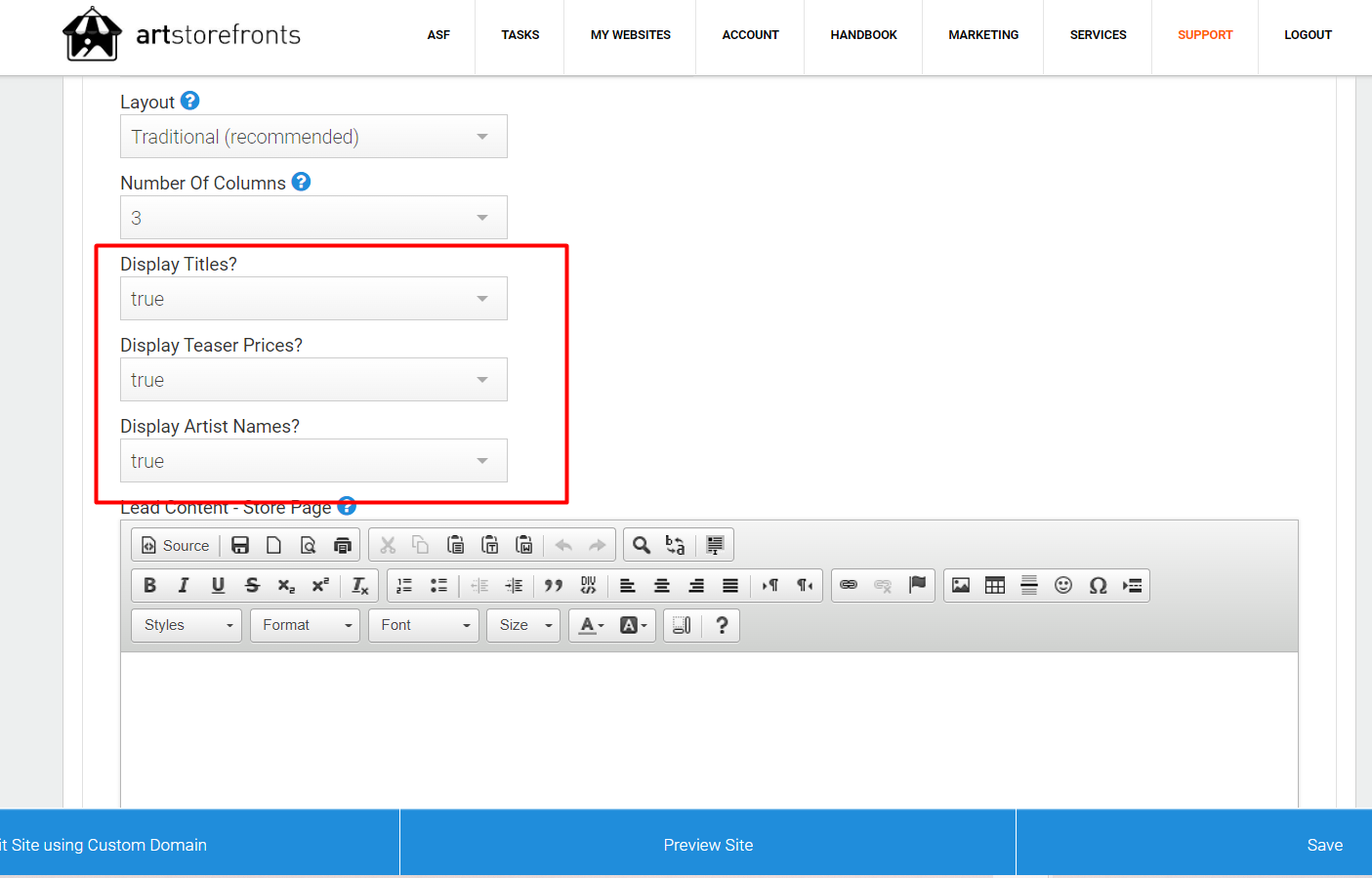Open the Font dropdown
Image resolution: width=1372 pixels, height=878 pixels.
(x=424, y=625)
